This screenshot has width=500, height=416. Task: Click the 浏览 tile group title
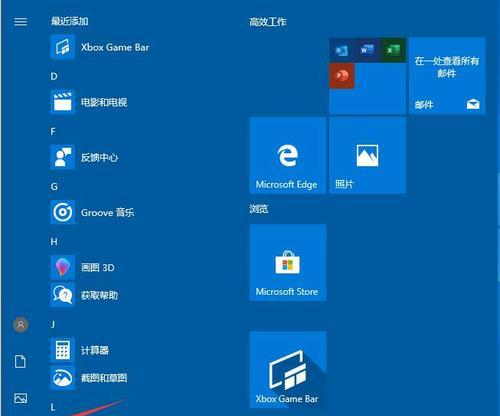pyautogui.click(x=259, y=209)
